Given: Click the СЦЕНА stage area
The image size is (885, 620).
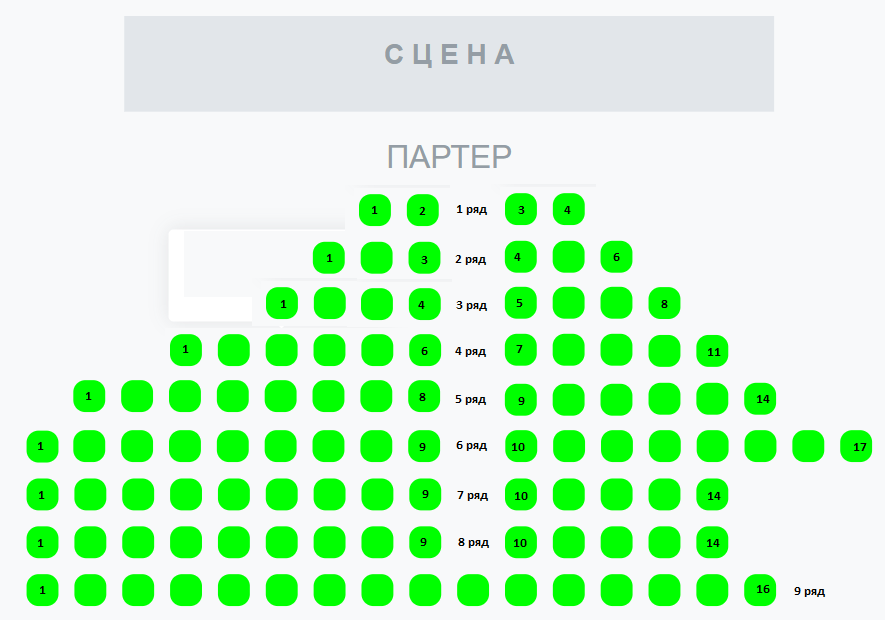Looking at the screenshot, I should 449,64.
